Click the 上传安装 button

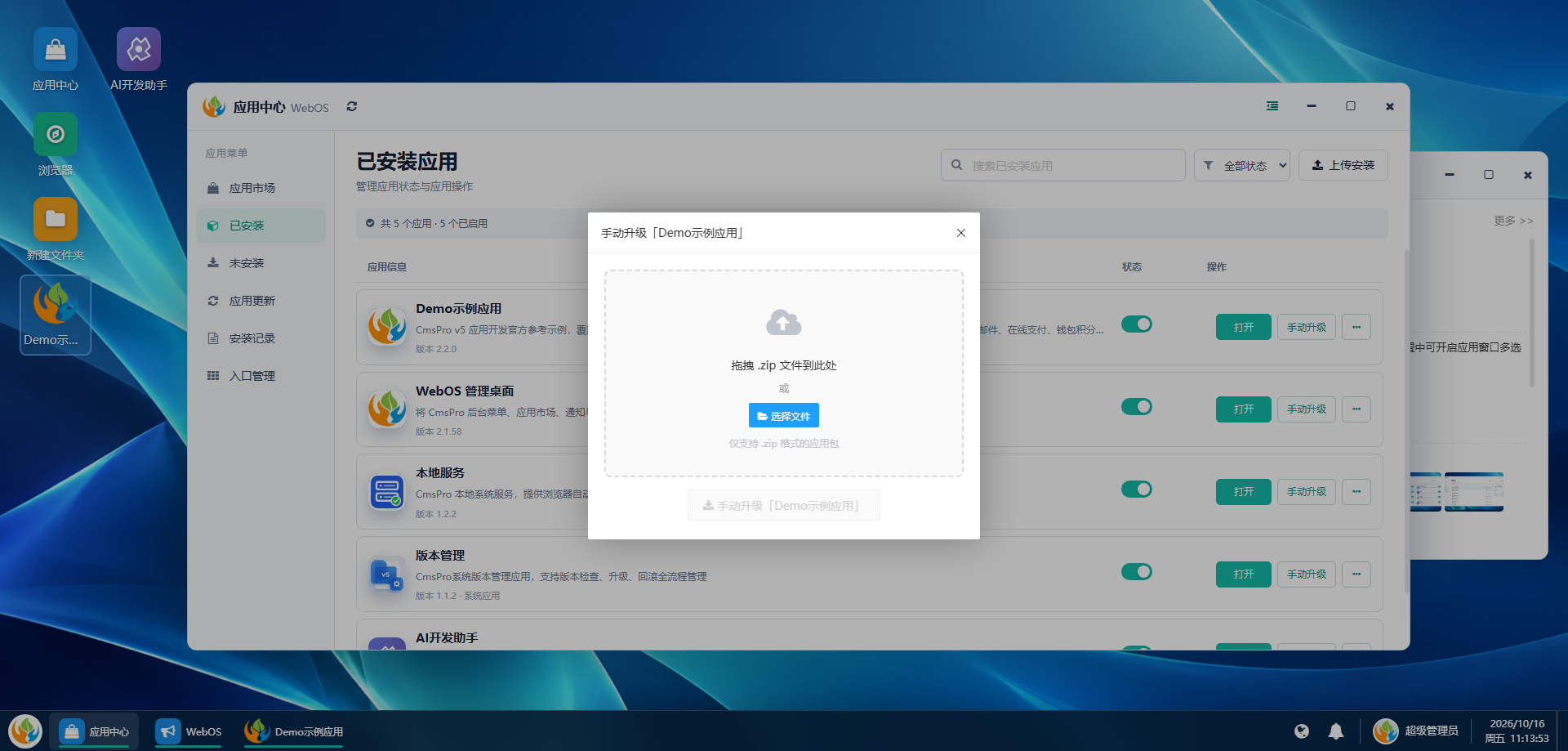[x=1343, y=165]
